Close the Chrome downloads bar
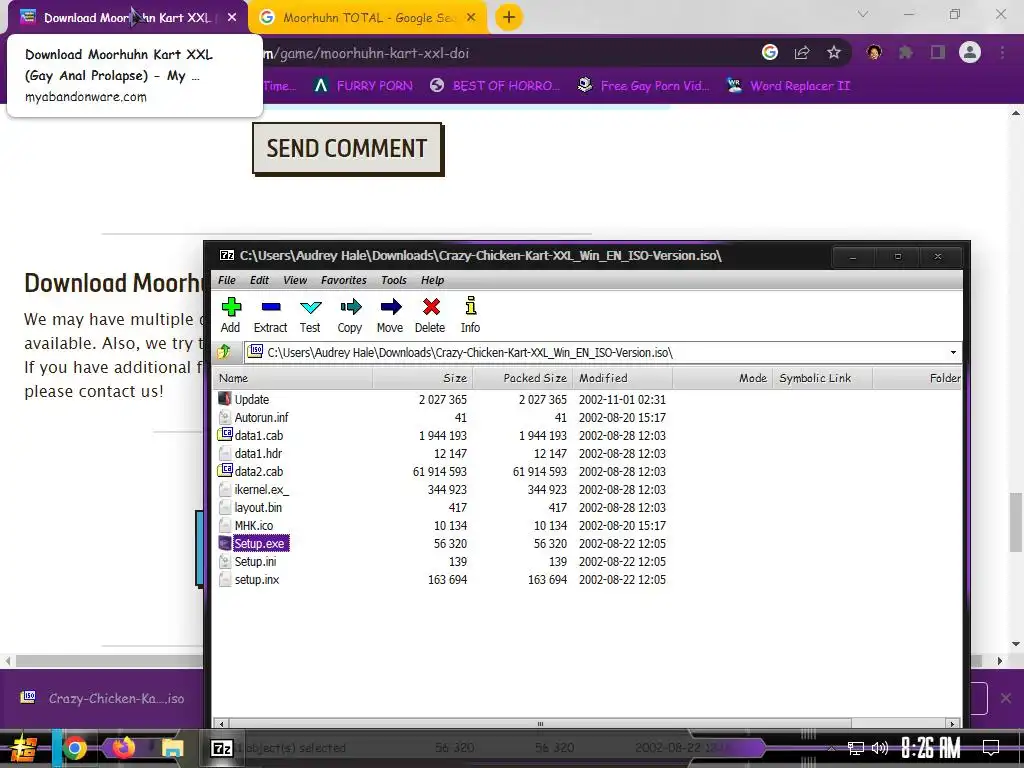1024x768 pixels. tap(1006, 698)
